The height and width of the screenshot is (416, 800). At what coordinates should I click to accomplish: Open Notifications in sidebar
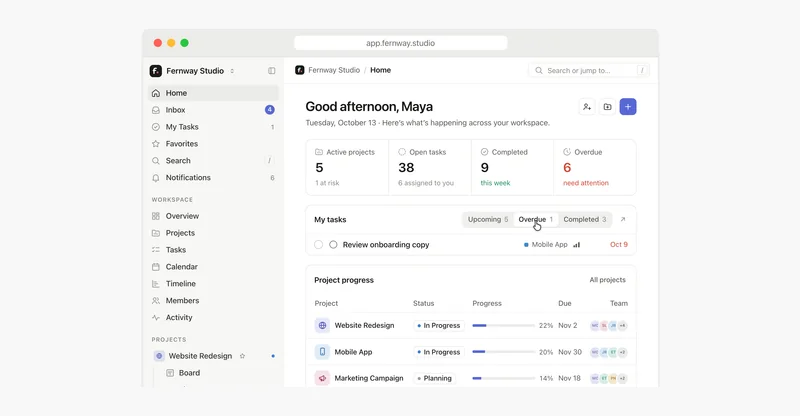tap(213, 177)
